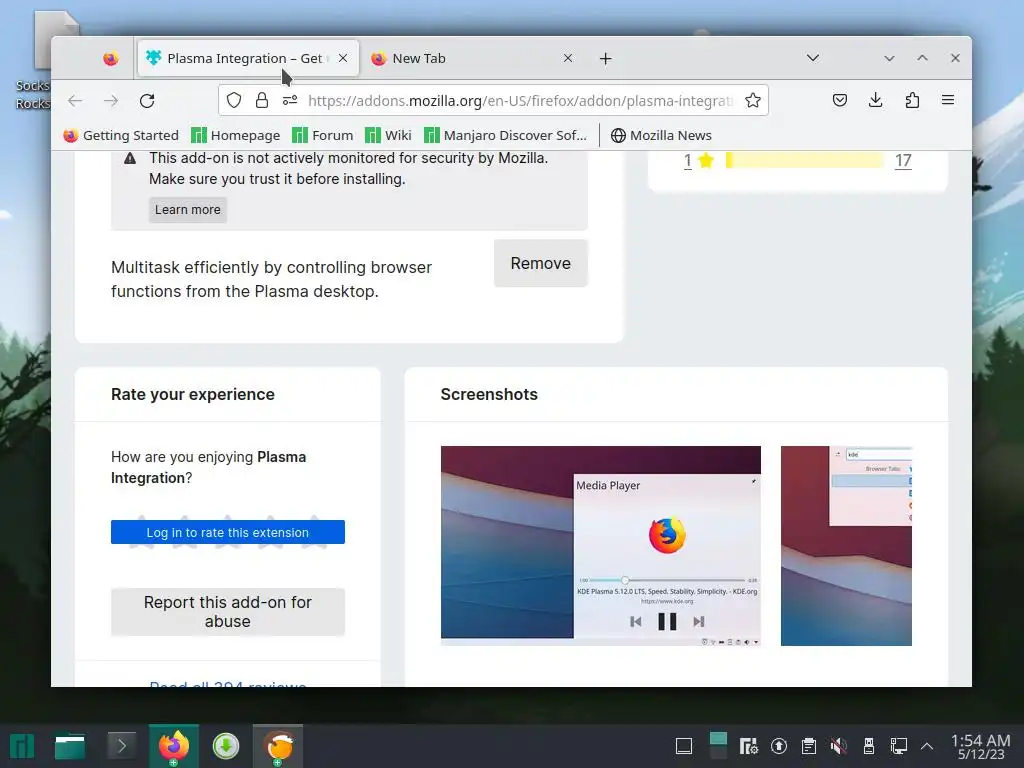Click Report this add-on for abuse
Image resolution: width=1024 pixels, height=768 pixels.
228,612
